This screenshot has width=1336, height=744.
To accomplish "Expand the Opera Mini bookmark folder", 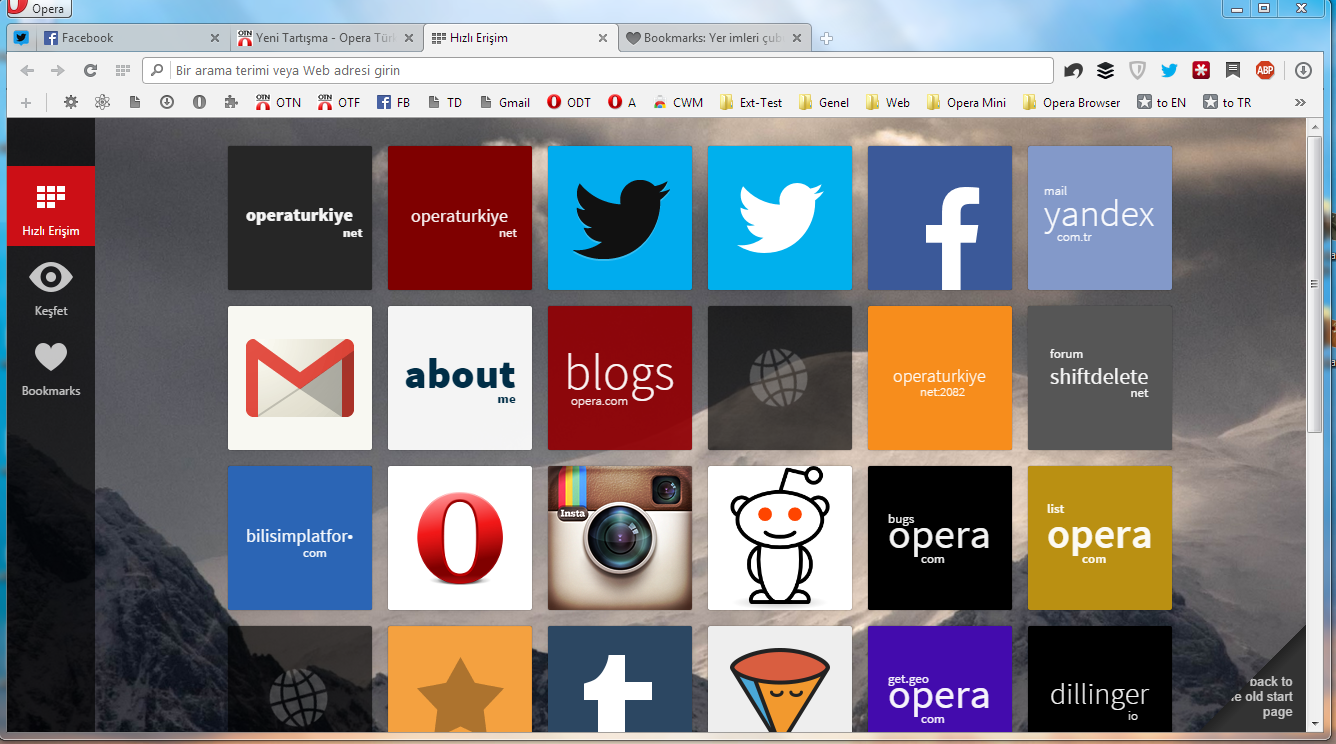I will pyautogui.click(x=966, y=102).
